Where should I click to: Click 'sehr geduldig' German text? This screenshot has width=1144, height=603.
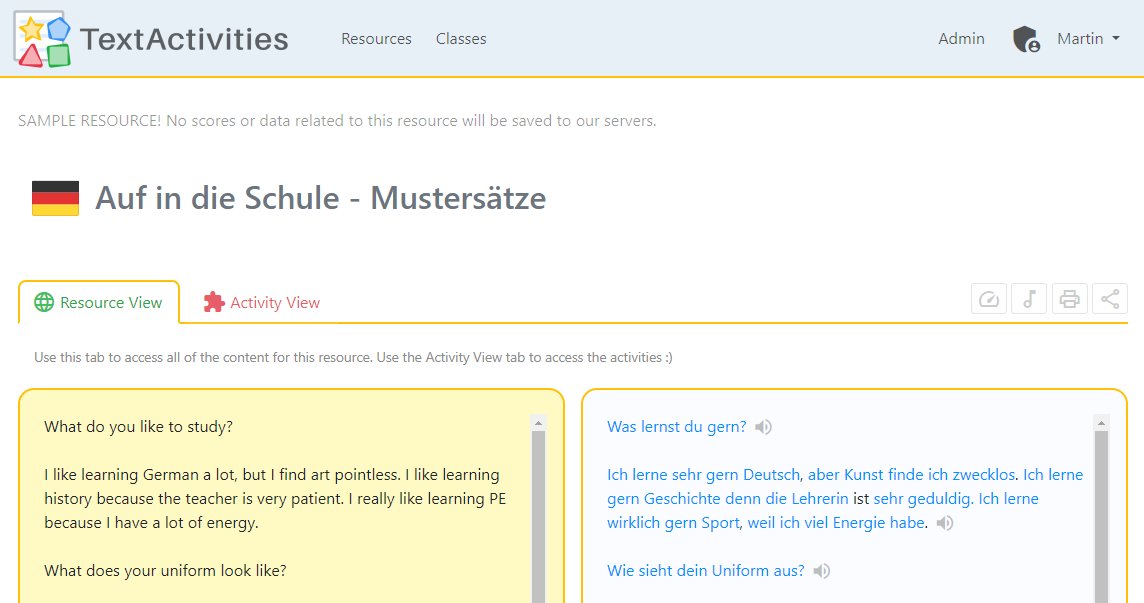(922, 499)
